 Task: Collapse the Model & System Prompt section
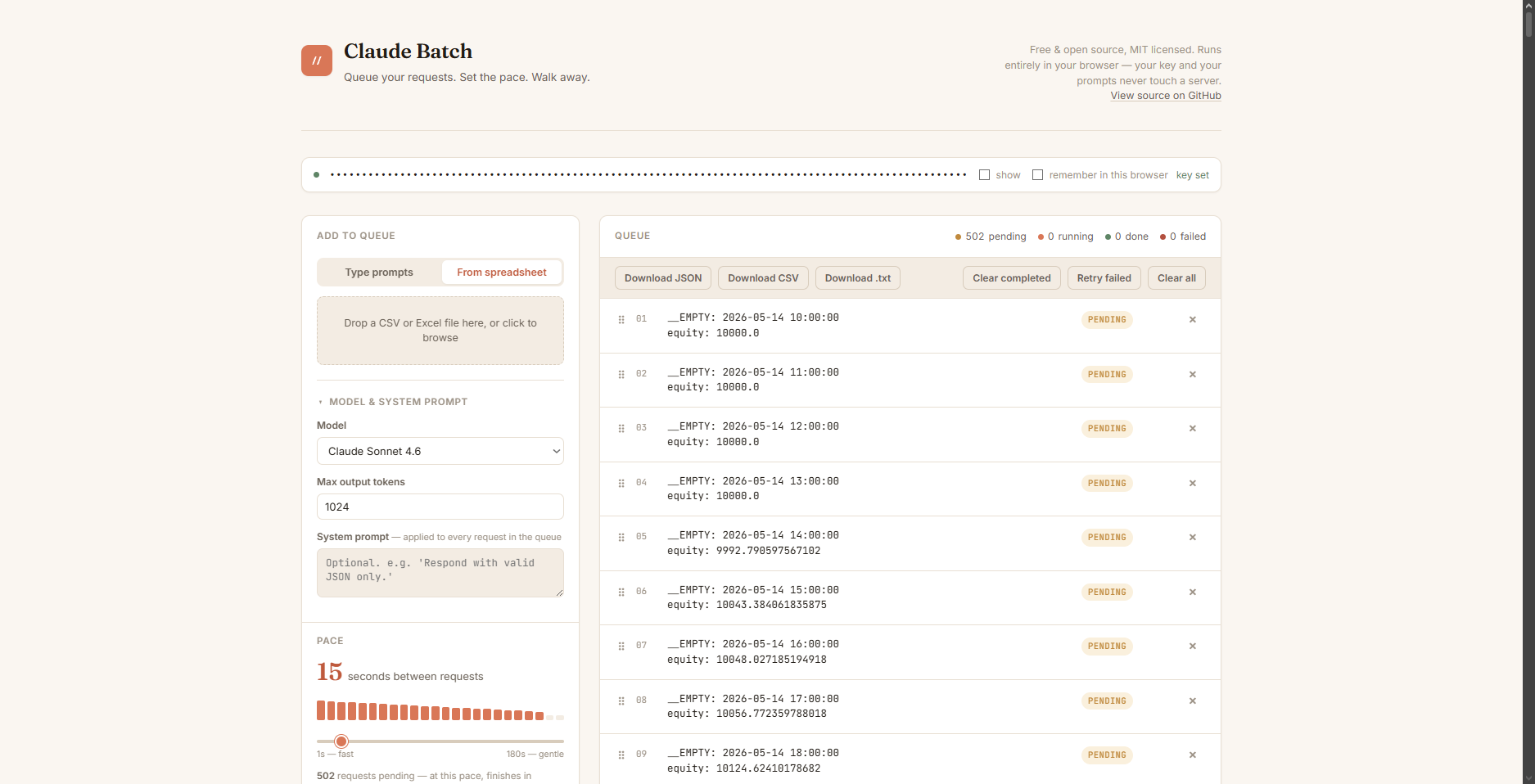(x=392, y=402)
